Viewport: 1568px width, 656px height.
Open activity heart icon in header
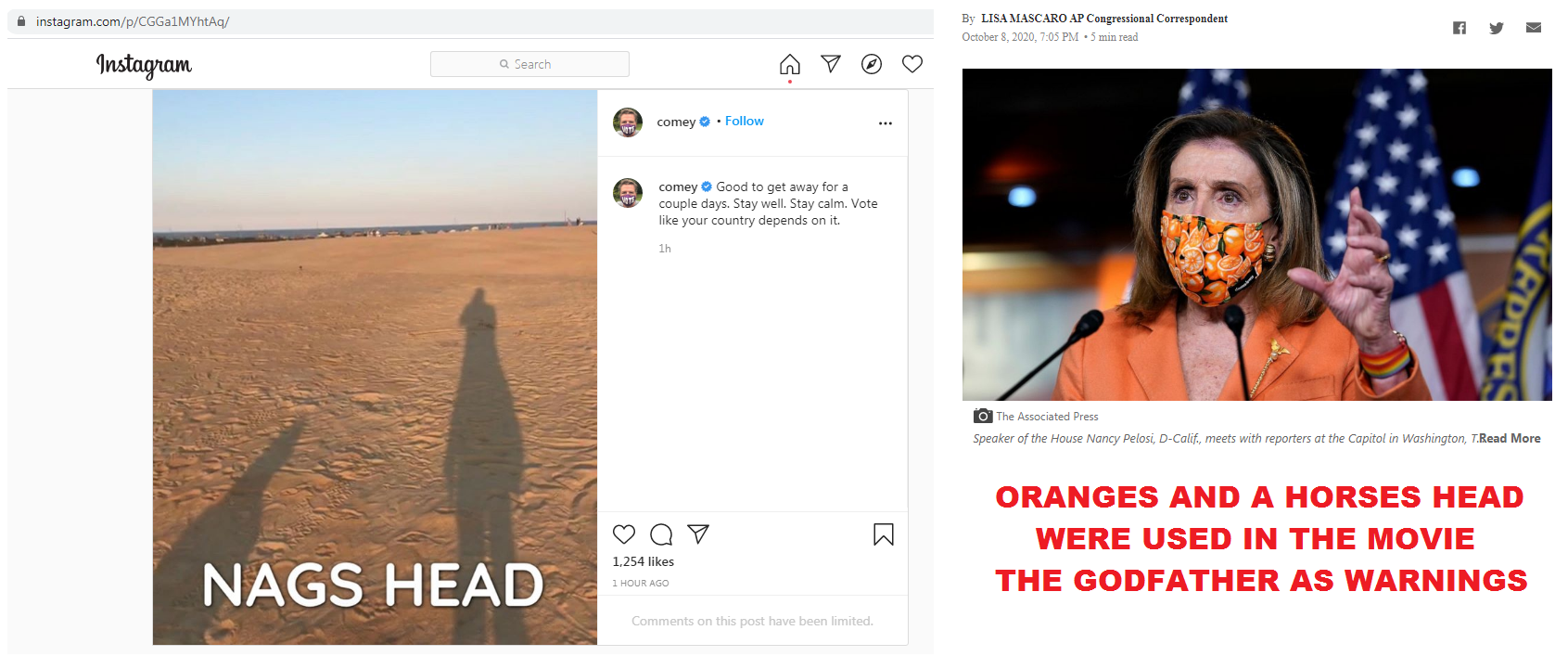(x=912, y=63)
